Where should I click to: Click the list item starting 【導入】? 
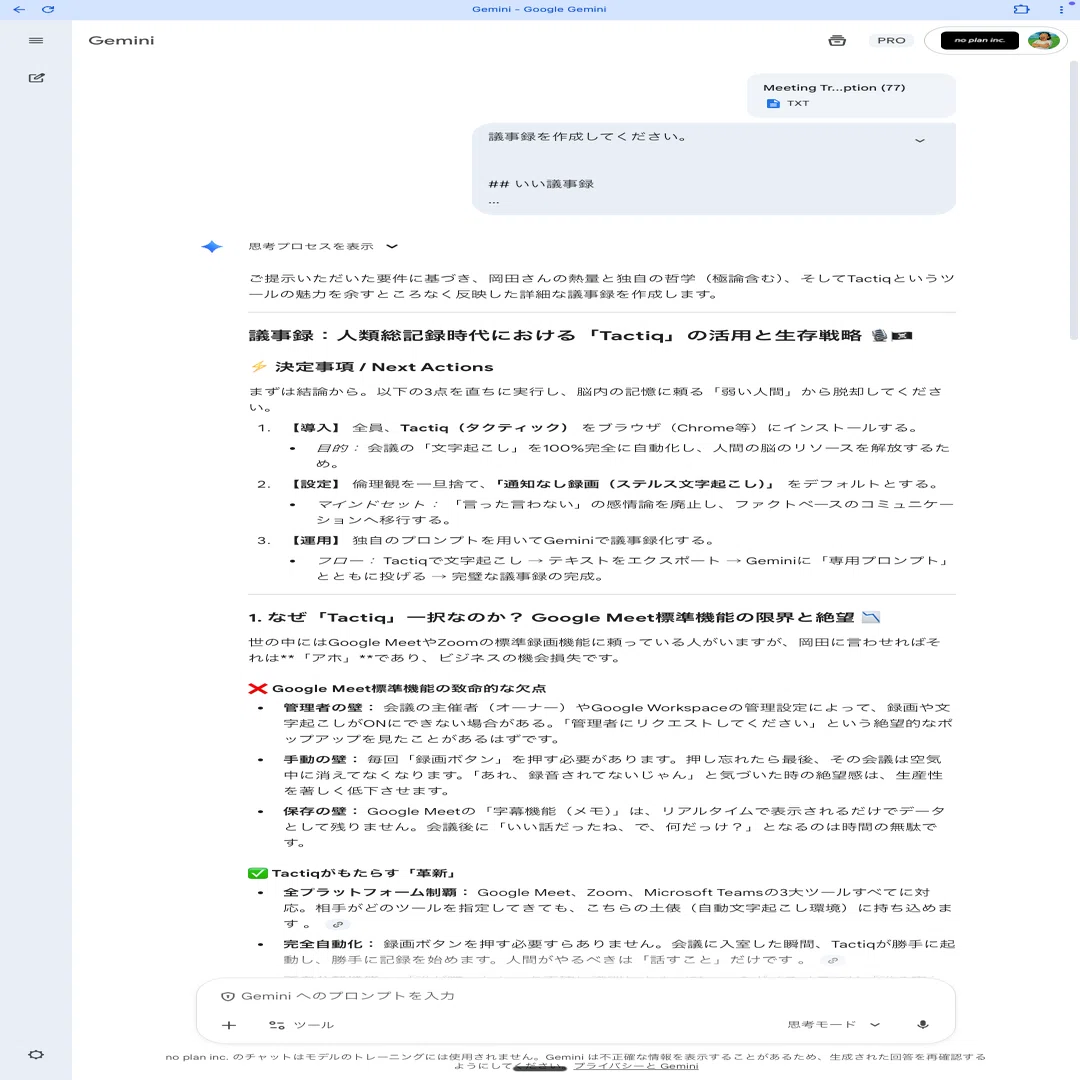tap(604, 428)
